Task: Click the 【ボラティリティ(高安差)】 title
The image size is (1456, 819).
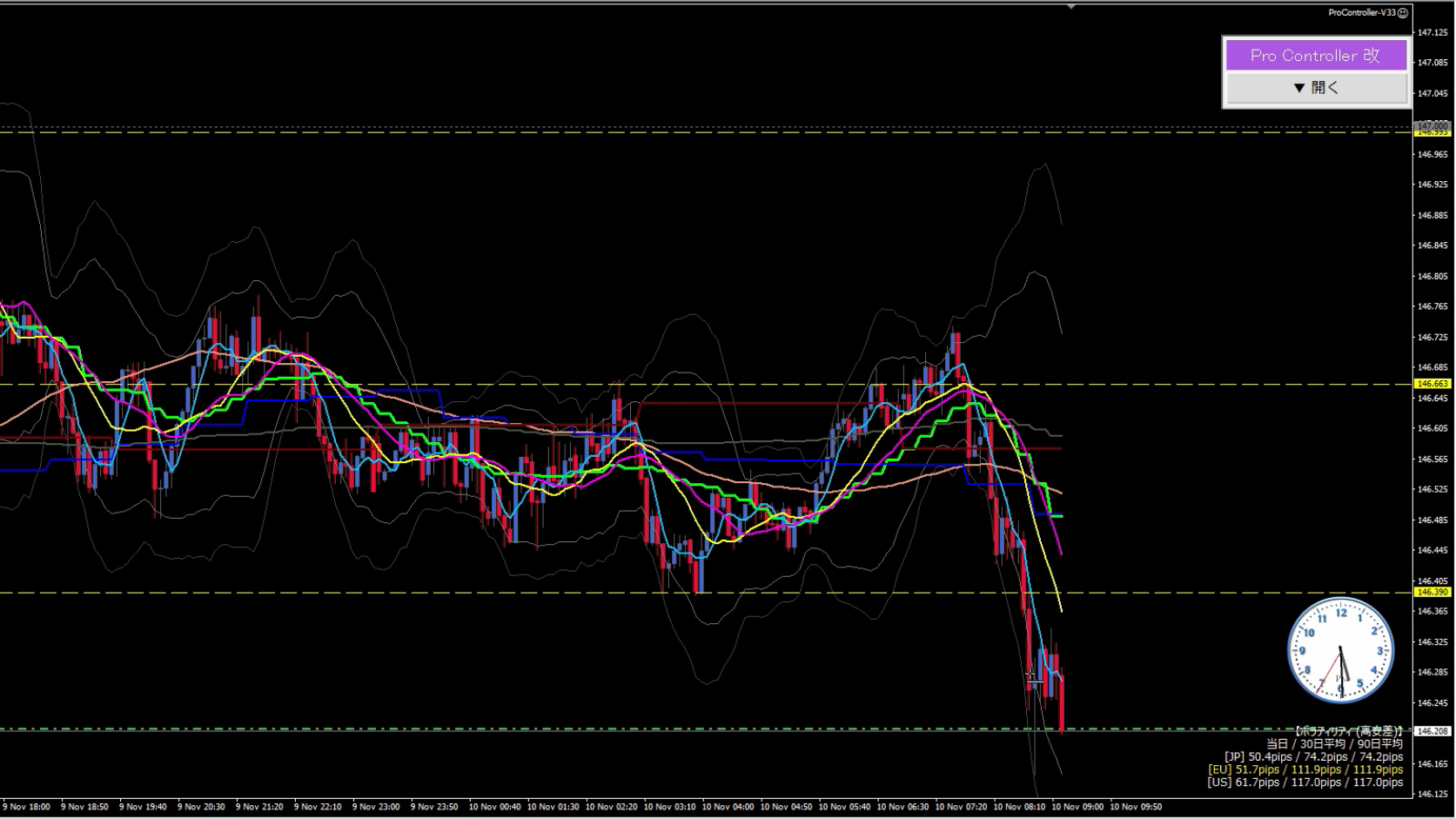Action: pos(1348,731)
